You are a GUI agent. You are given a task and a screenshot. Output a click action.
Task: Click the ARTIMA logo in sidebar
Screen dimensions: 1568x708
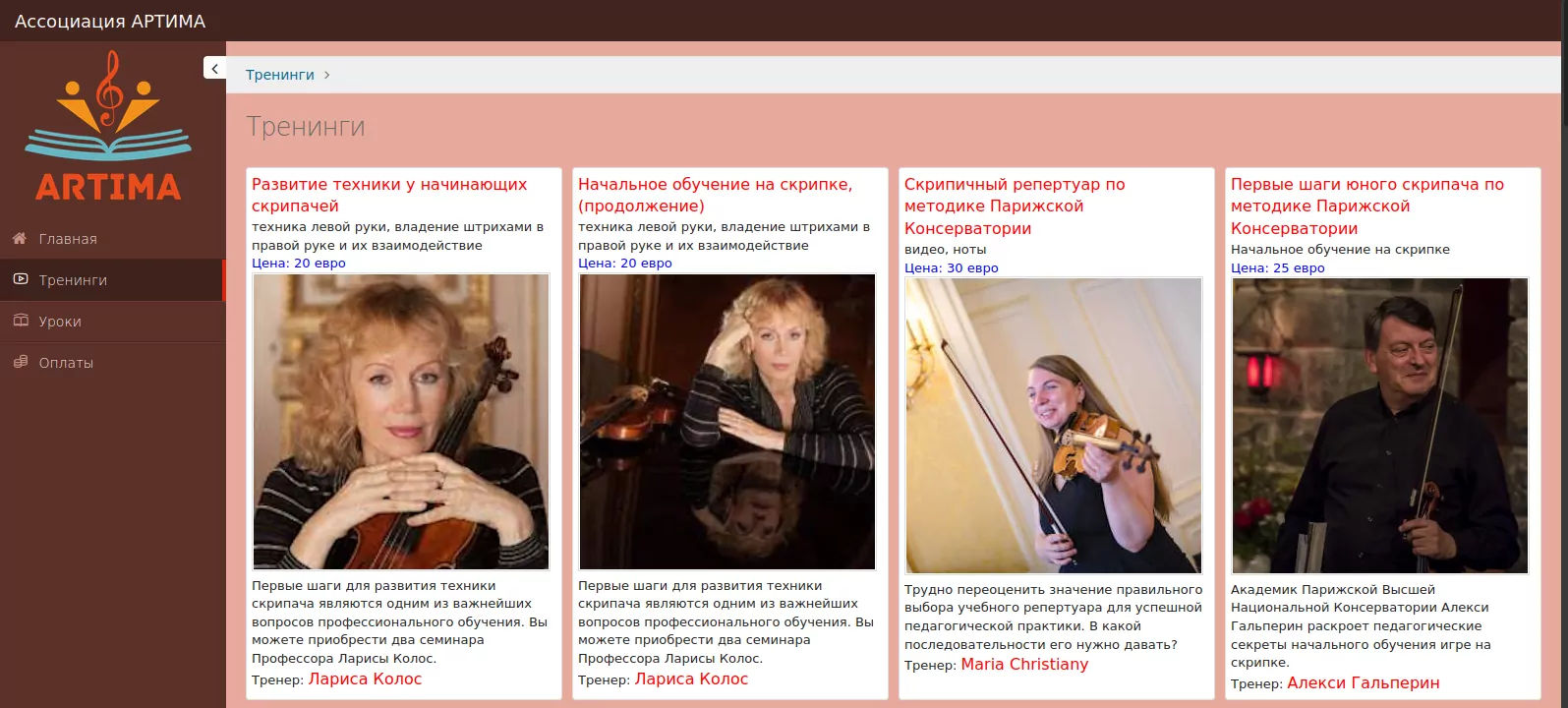point(108,126)
